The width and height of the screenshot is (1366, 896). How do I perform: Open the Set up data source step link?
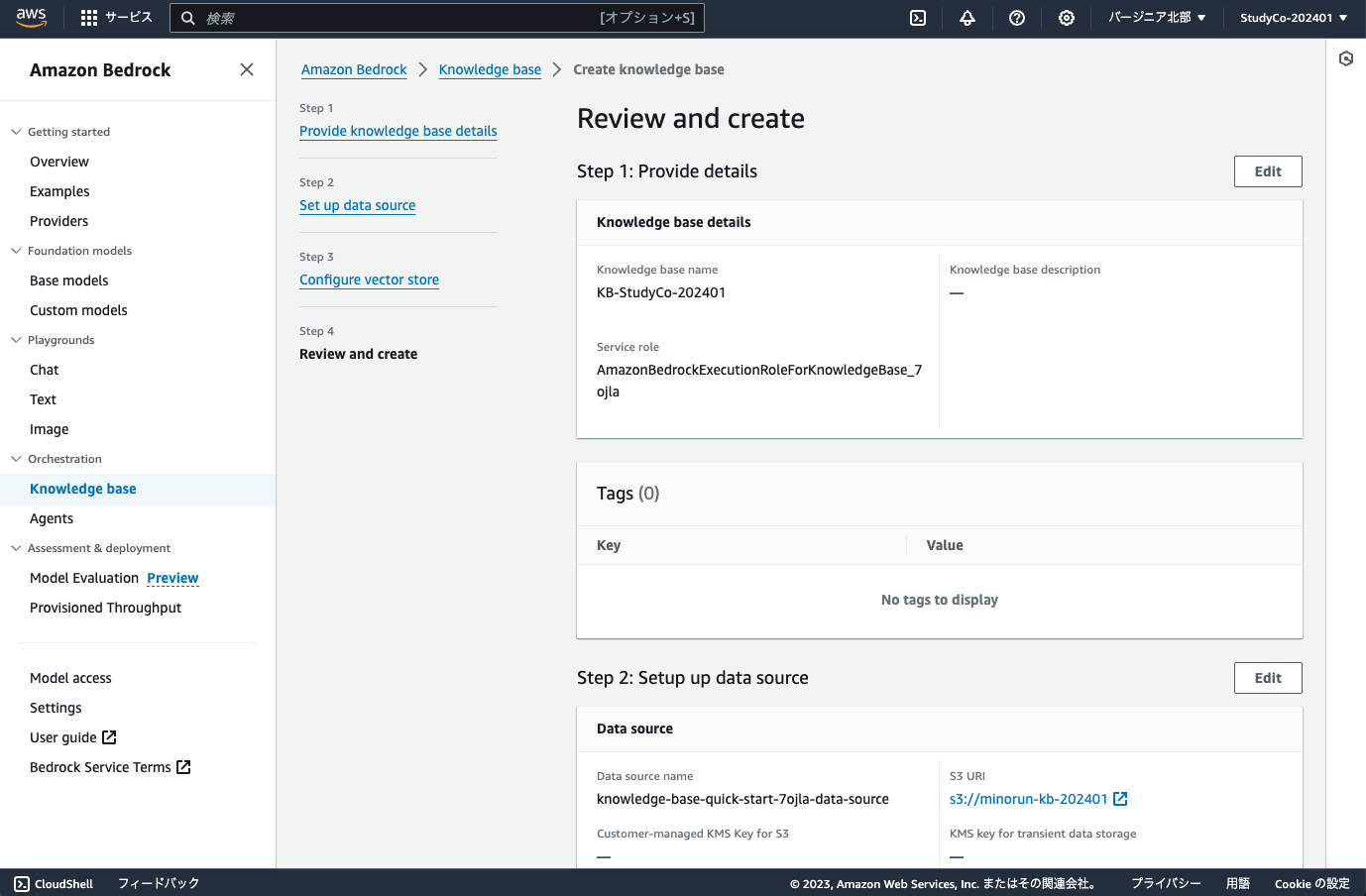(x=357, y=205)
